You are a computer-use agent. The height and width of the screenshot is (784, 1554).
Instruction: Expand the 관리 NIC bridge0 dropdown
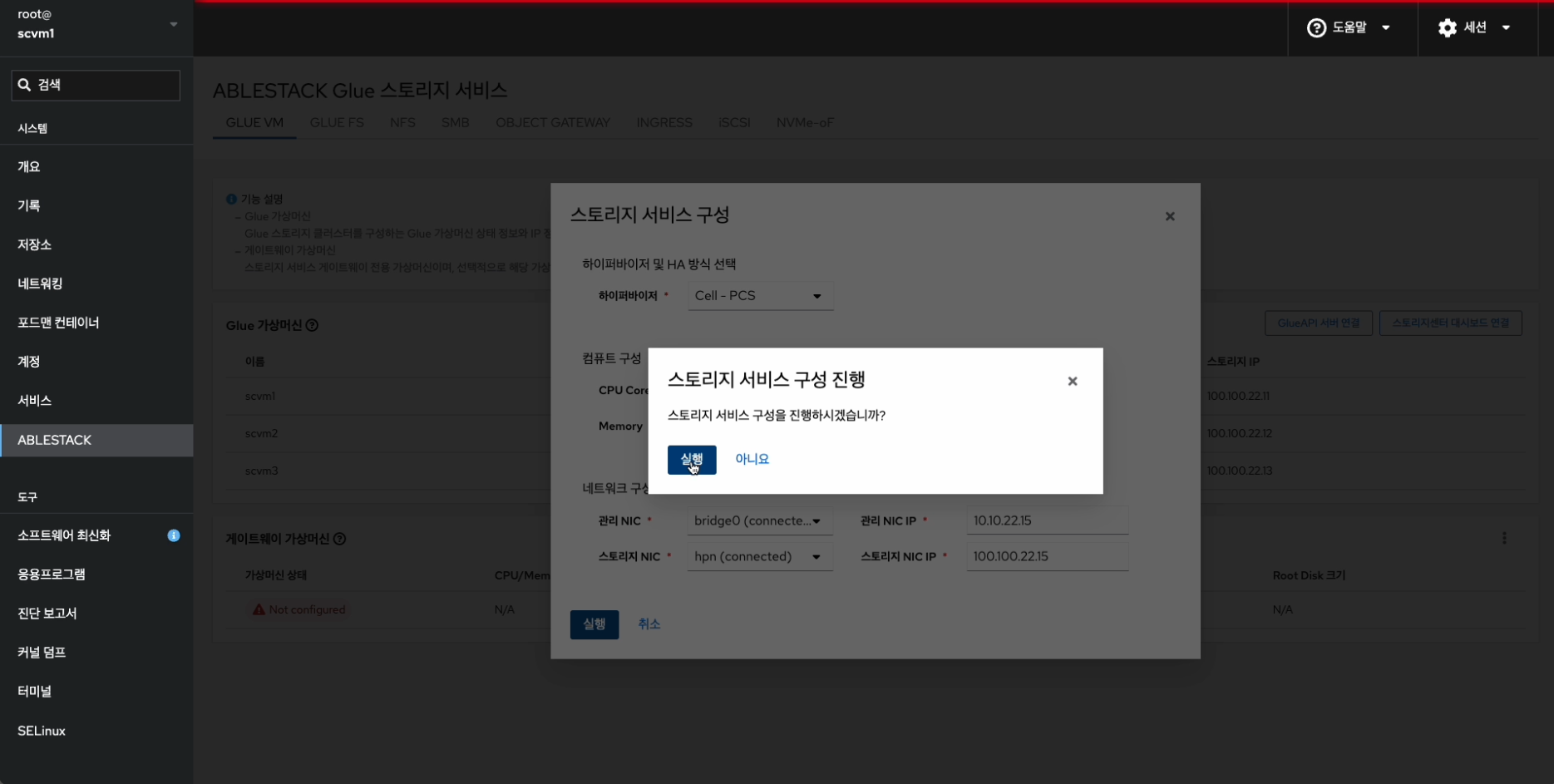click(x=759, y=521)
